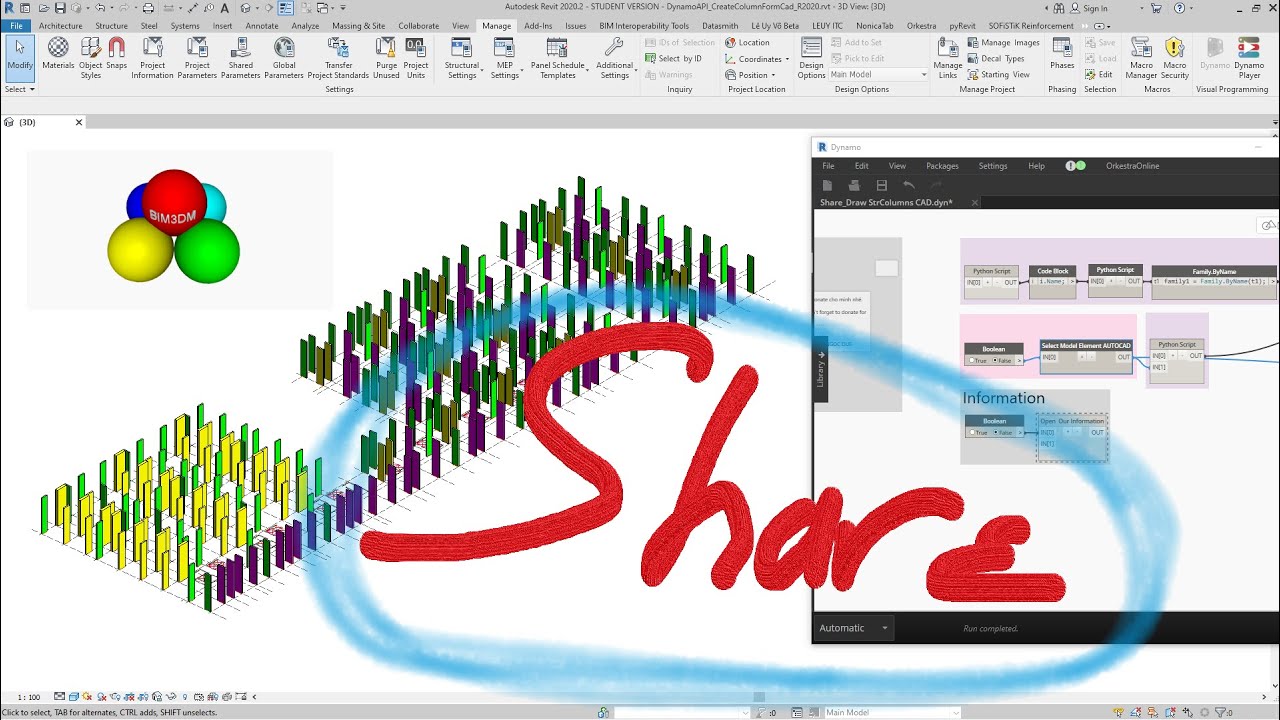Open Macro Security
The image size is (1280, 720).
point(1175,56)
